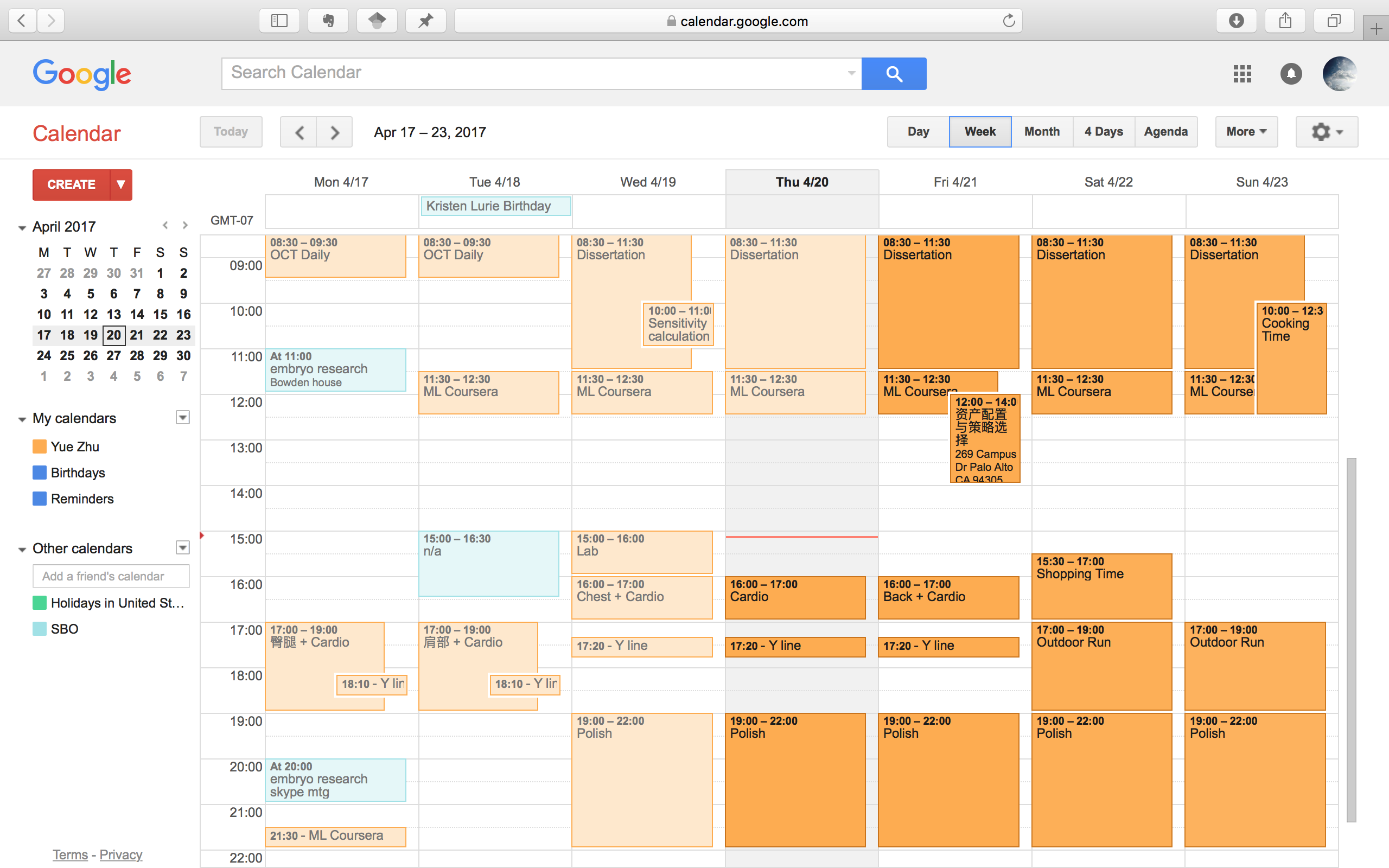Expand My Calendars section
Viewport: 1389px width, 868px height.
pyautogui.click(x=23, y=418)
